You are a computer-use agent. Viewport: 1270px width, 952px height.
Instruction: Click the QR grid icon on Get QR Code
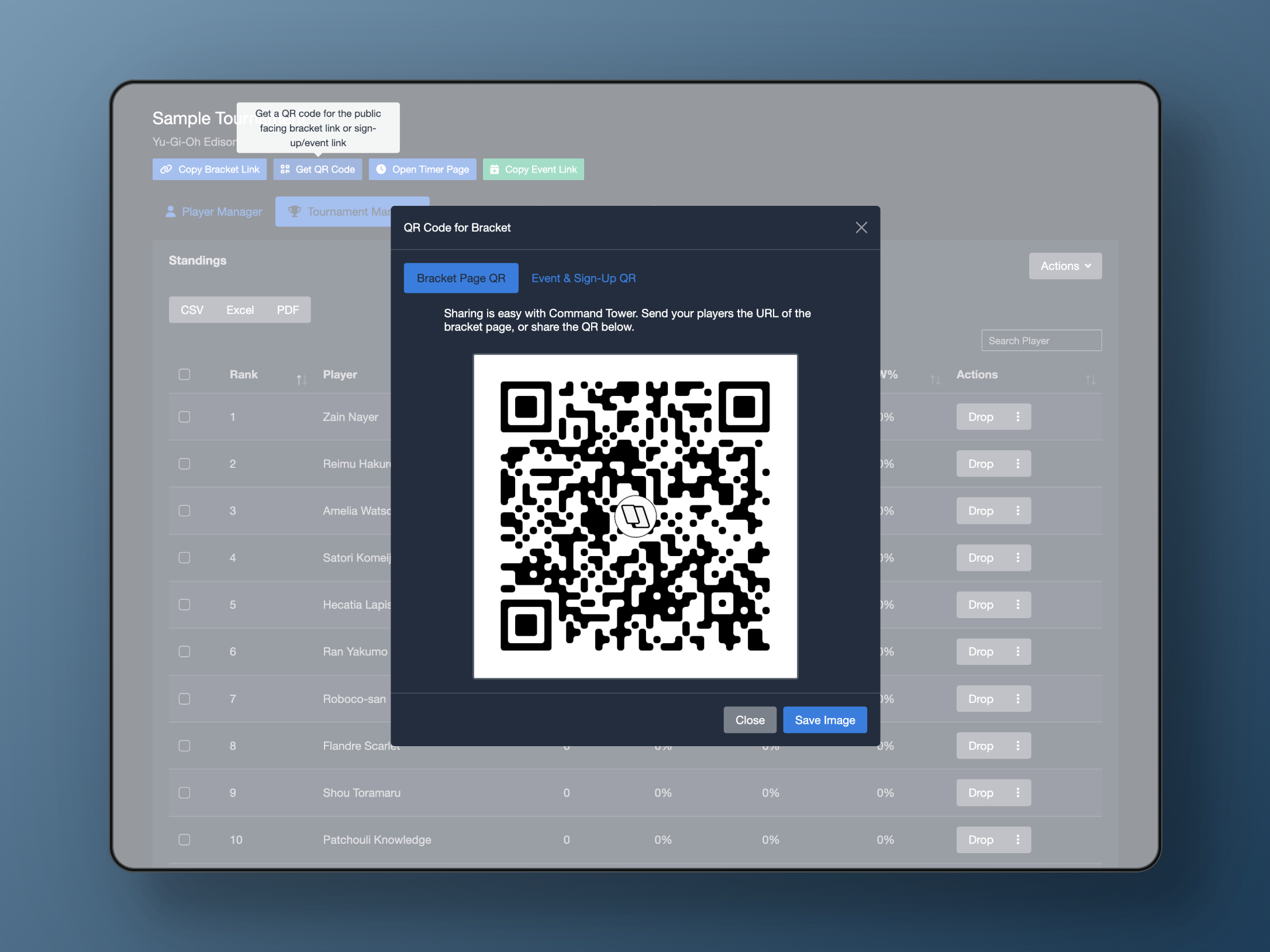(x=285, y=169)
